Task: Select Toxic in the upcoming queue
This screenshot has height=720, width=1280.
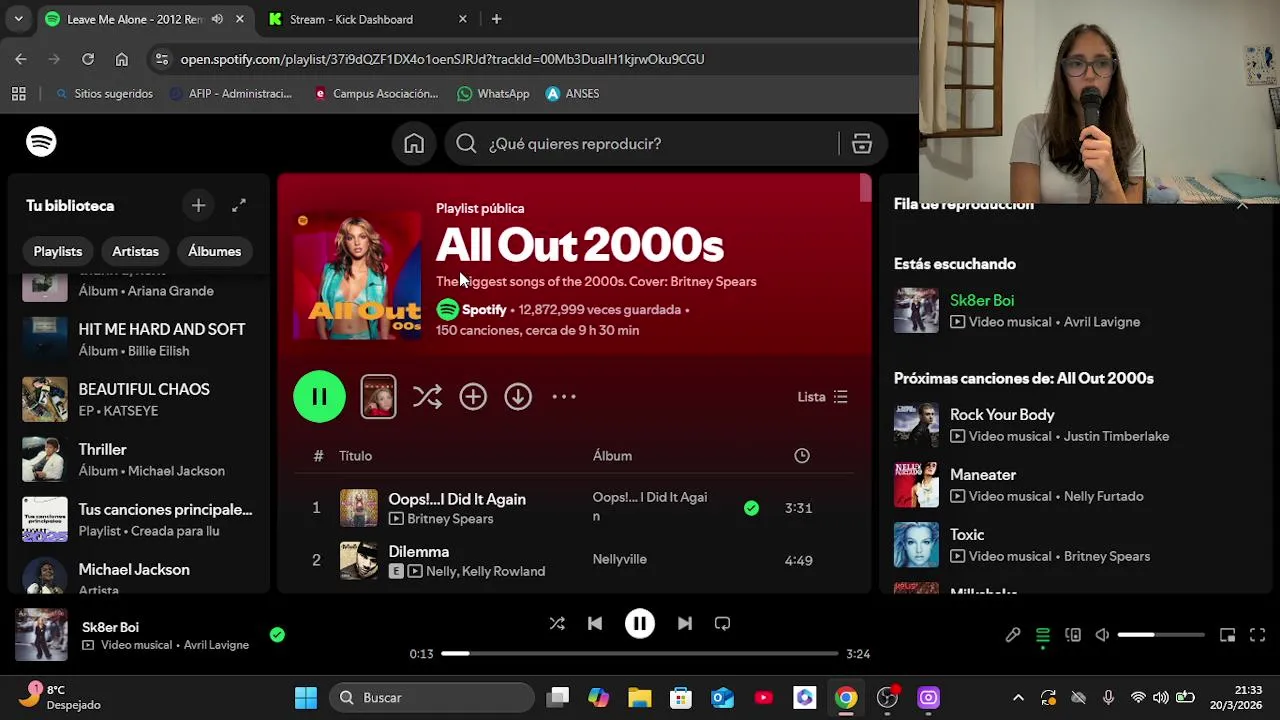Action: 967,535
